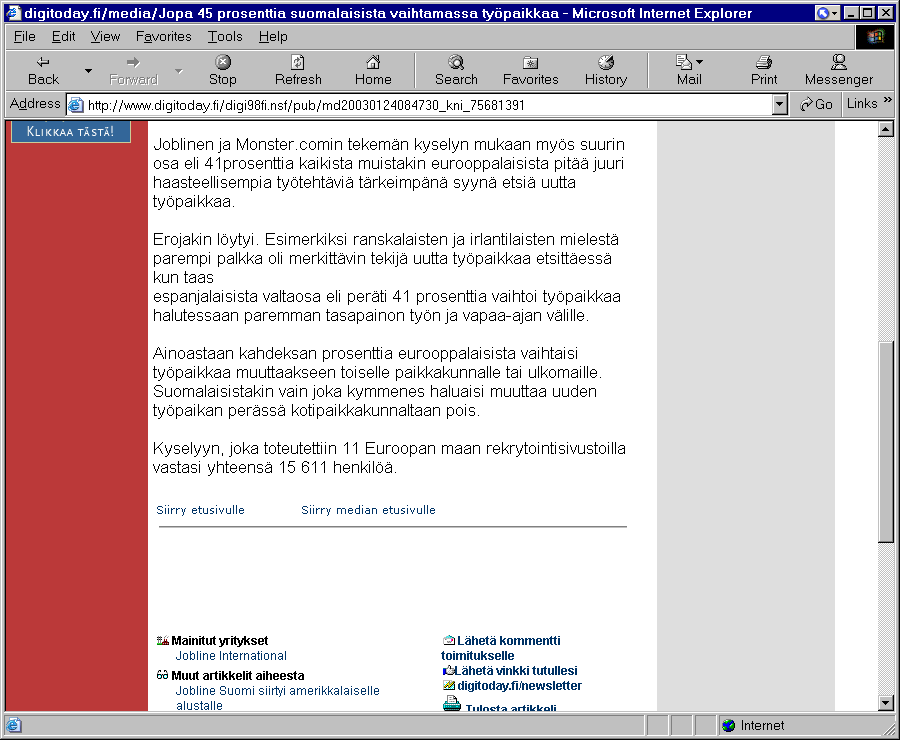Open the Help menu

273,37
